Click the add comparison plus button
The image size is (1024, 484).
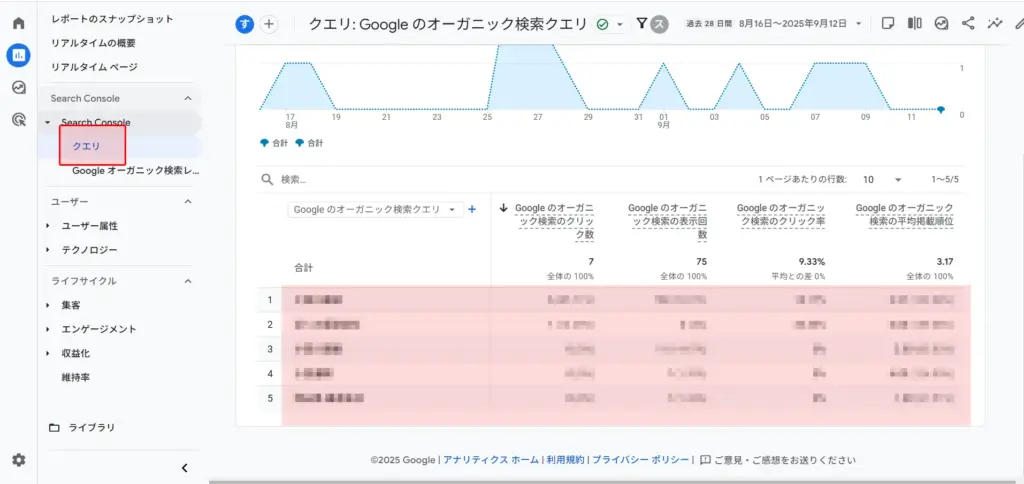pos(269,24)
